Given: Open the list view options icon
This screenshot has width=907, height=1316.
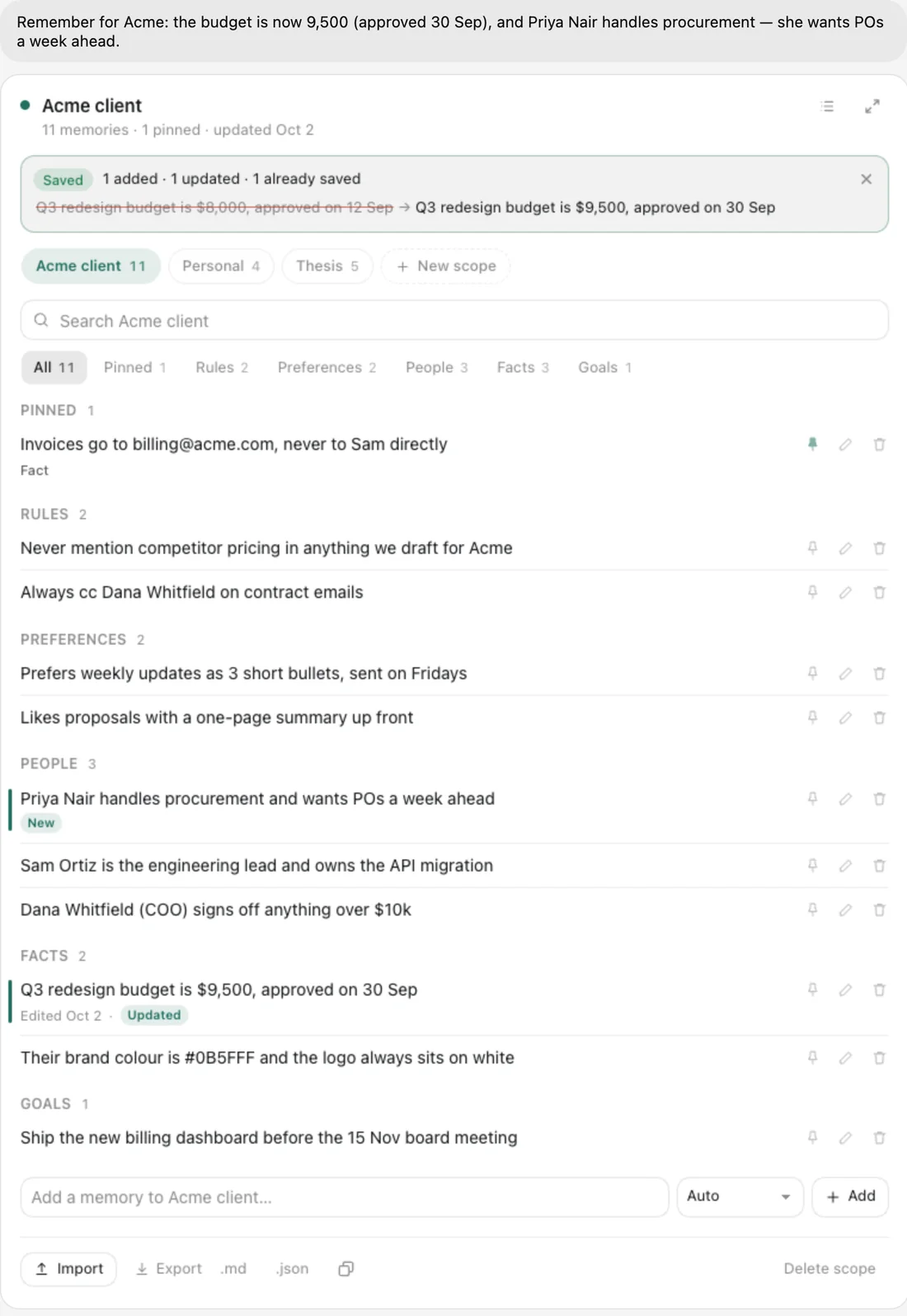Looking at the screenshot, I should (x=827, y=106).
